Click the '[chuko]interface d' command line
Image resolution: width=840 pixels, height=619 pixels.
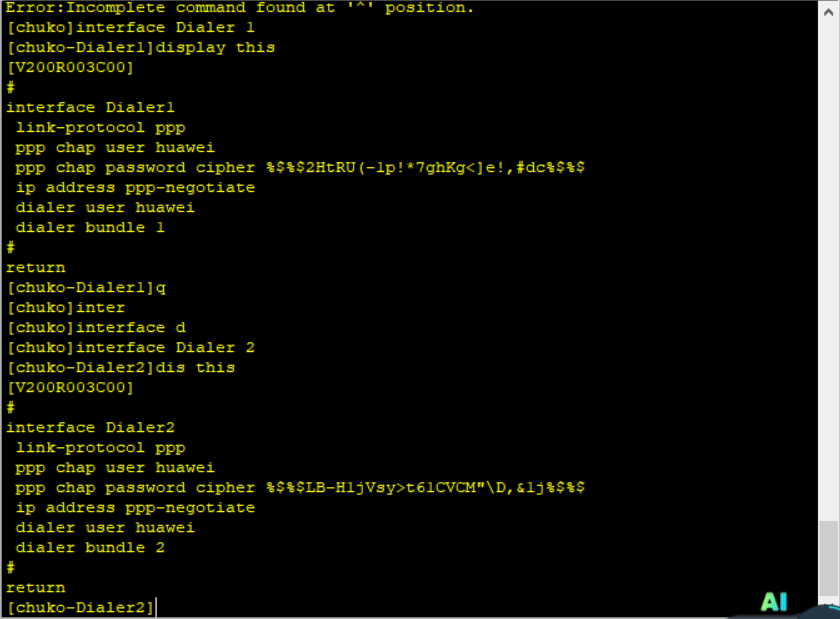(x=96, y=328)
